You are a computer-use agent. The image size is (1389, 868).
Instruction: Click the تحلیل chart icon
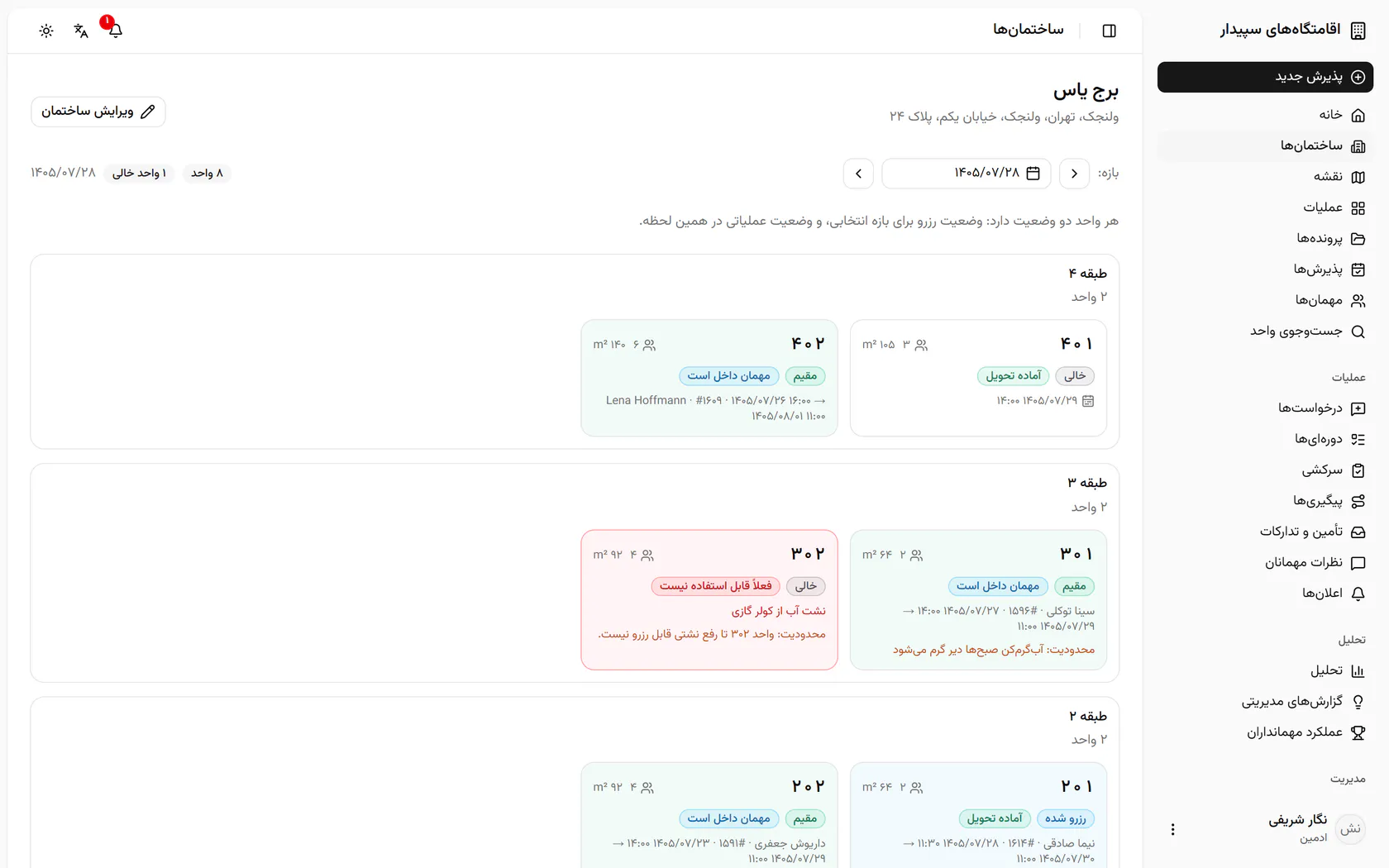(x=1358, y=671)
